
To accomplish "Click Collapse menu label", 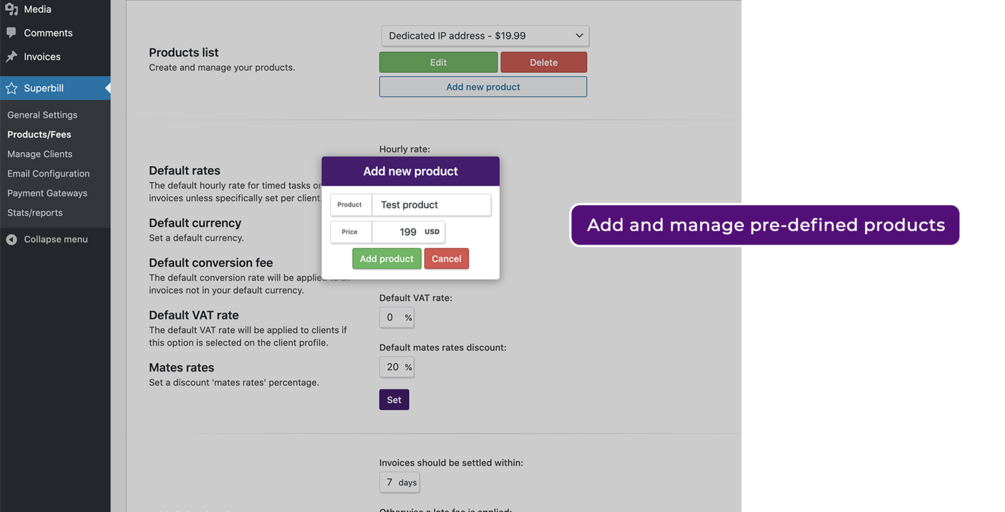I will coord(56,239).
